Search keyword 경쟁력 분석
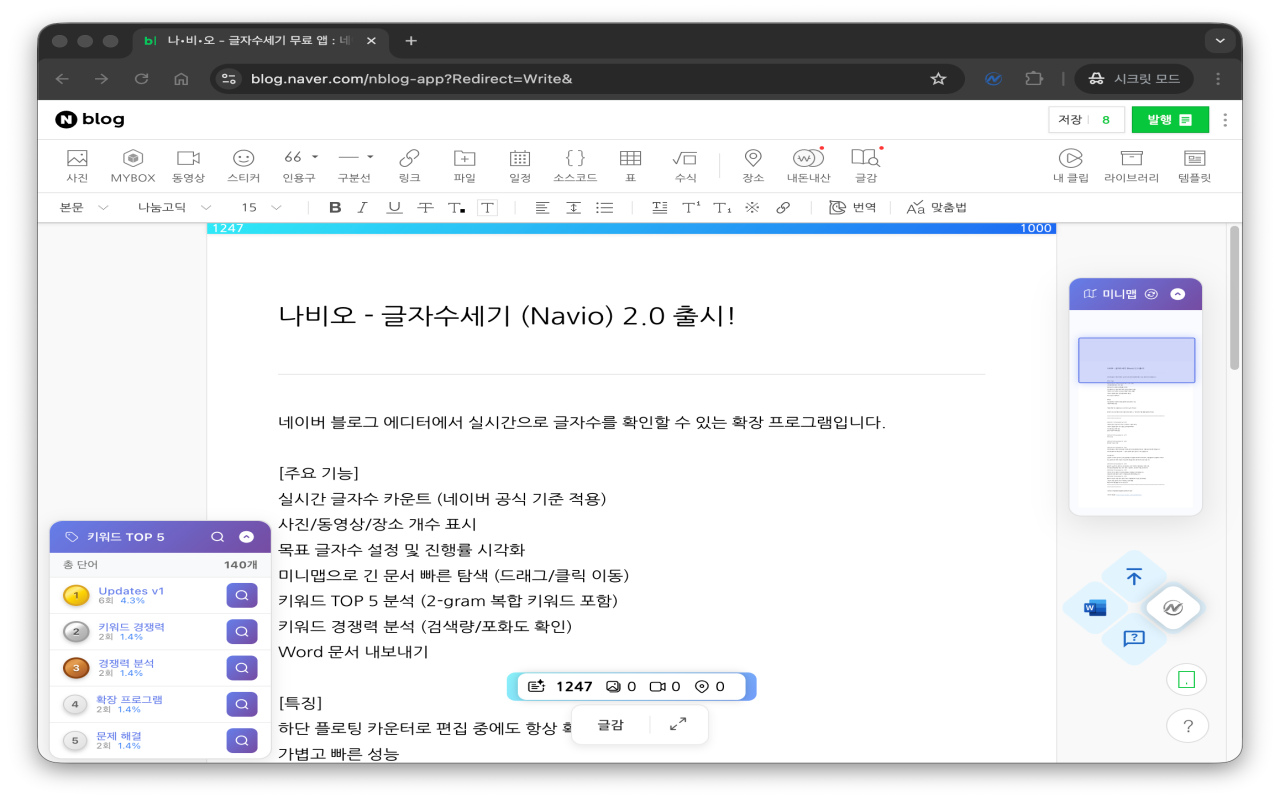 (x=242, y=668)
